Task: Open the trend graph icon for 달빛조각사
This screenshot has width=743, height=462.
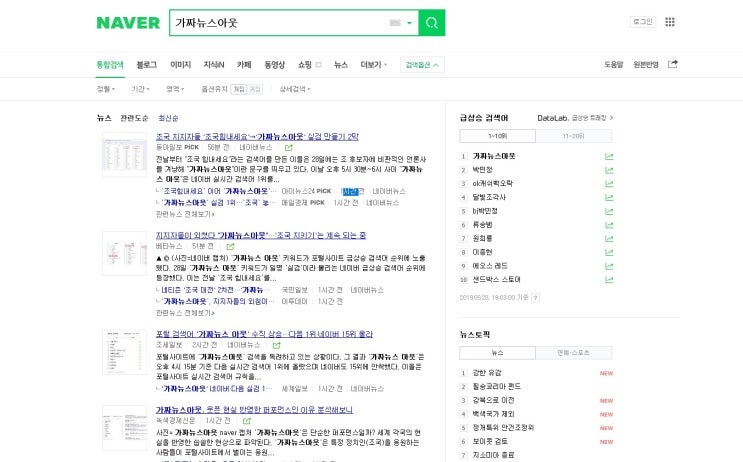Action: [609, 198]
